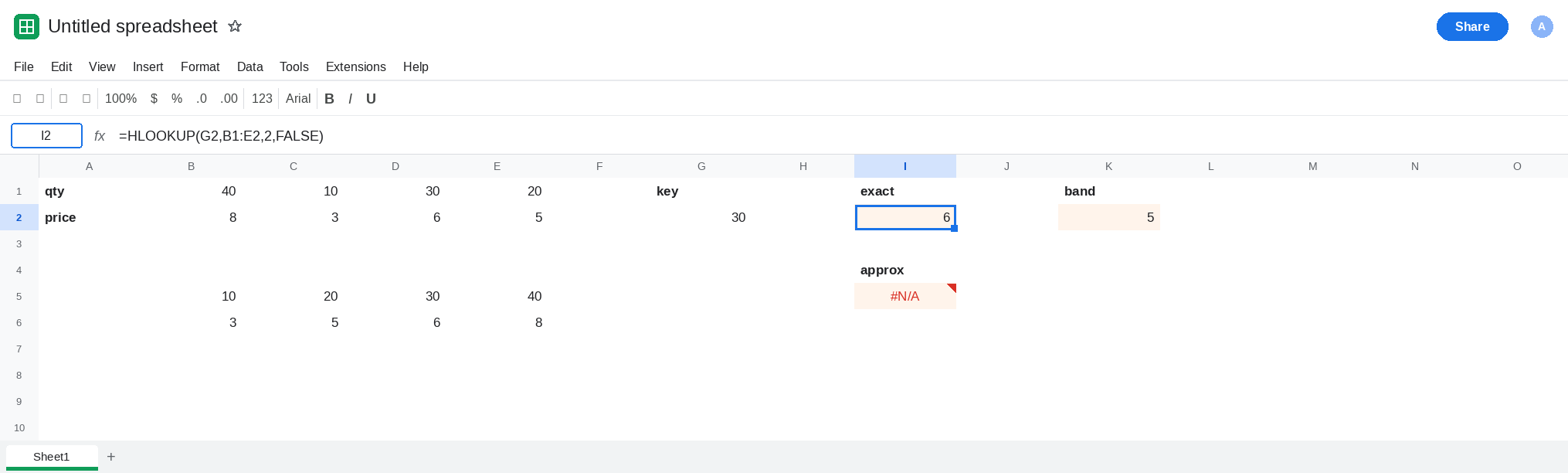Open the account avatar labeled A
The width and height of the screenshot is (1568, 473).
(x=1542, y=26)
